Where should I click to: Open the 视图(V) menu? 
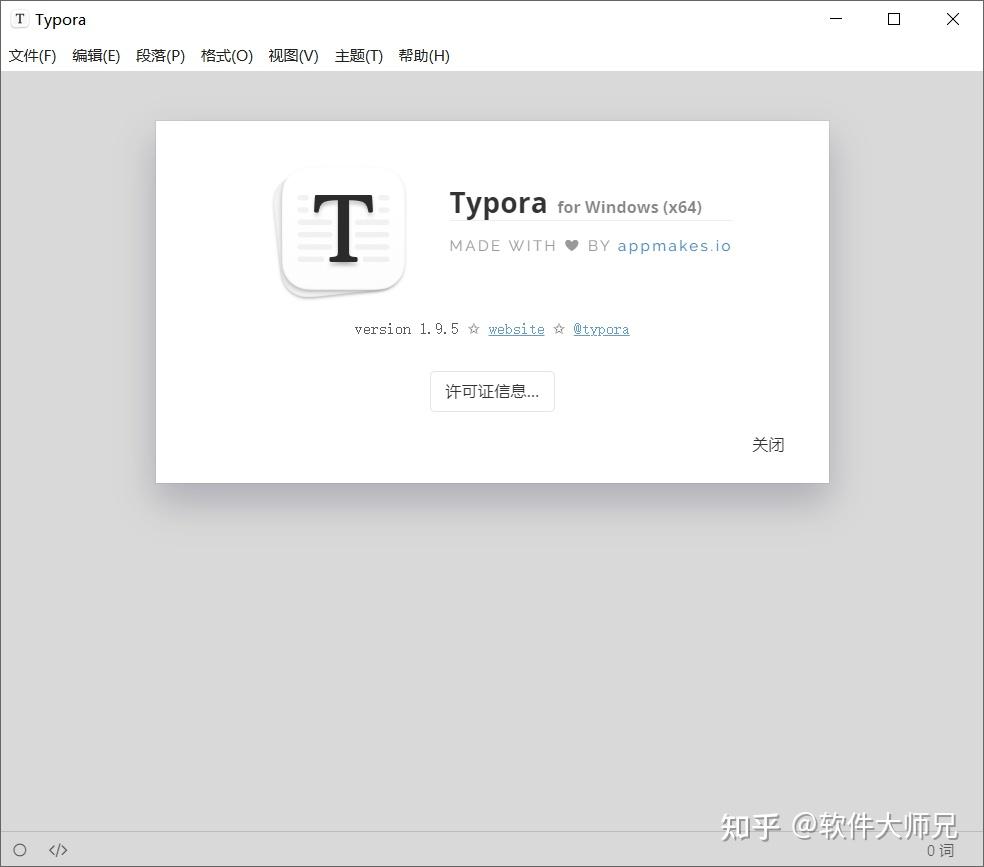[x=292, y=56]
